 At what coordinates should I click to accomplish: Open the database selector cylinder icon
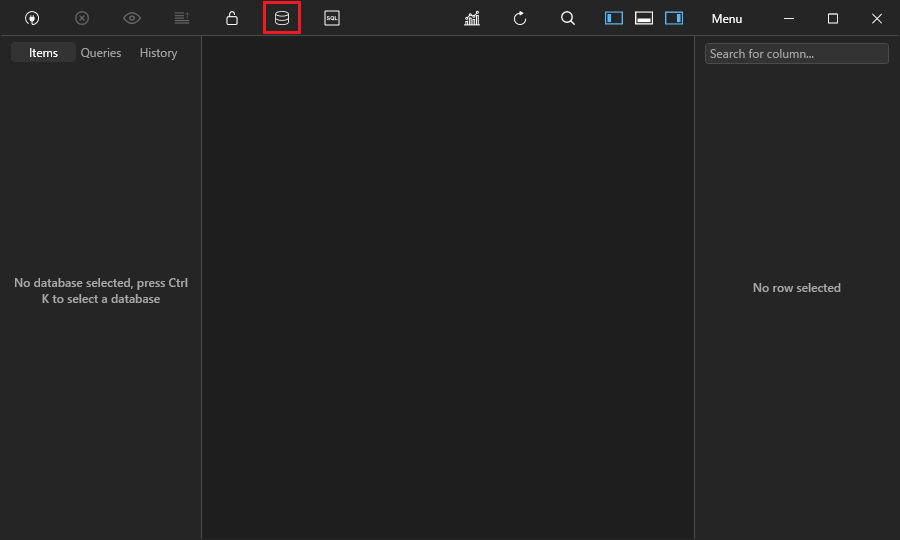[282, 18]
